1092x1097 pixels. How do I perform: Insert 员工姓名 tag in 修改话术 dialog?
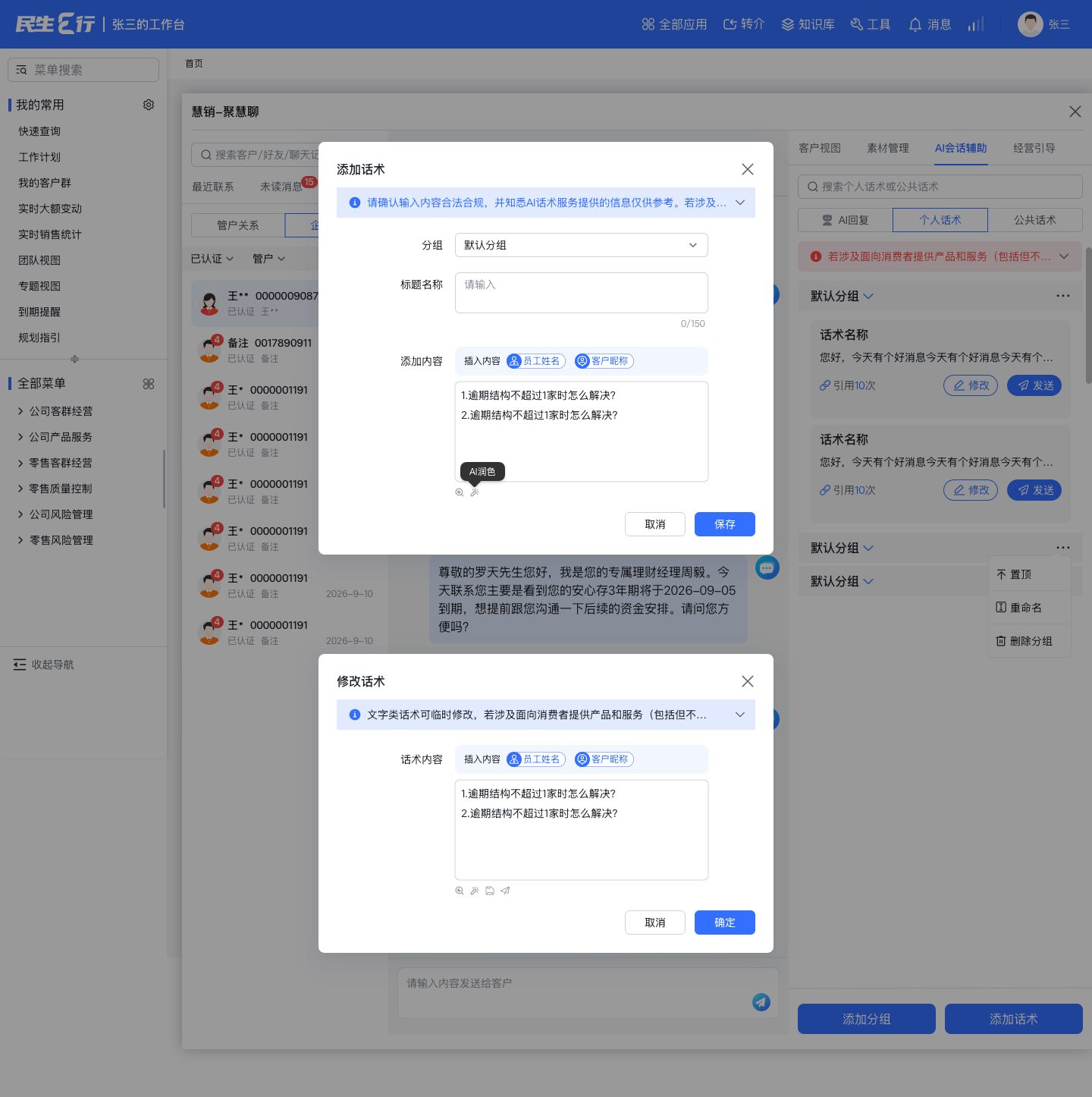click(535, 759)
